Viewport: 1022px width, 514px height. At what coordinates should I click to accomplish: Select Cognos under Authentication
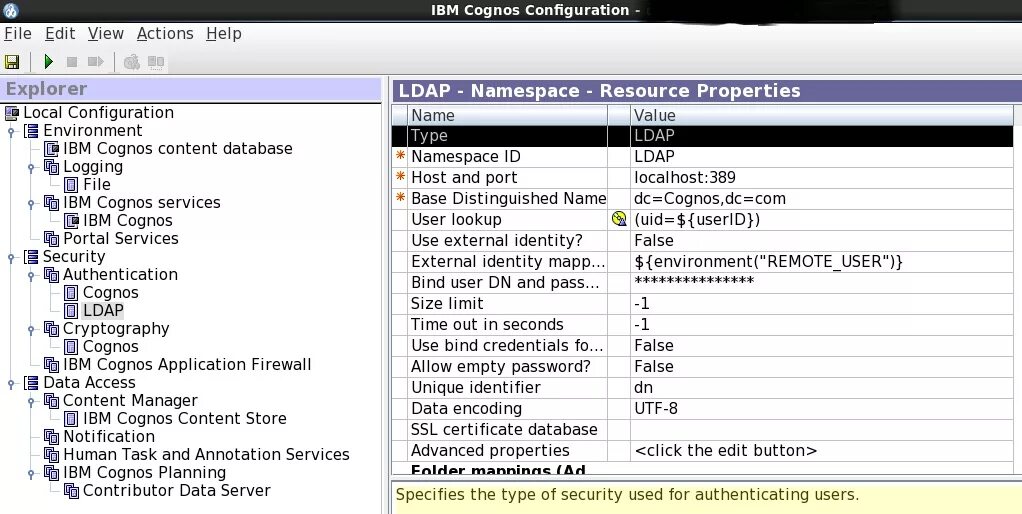click(x=110, y=293)
